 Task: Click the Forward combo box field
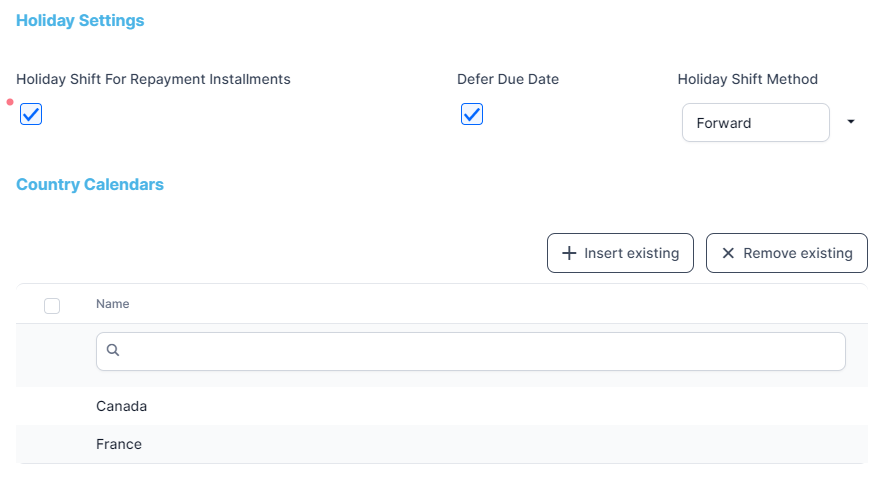[755, 123]
